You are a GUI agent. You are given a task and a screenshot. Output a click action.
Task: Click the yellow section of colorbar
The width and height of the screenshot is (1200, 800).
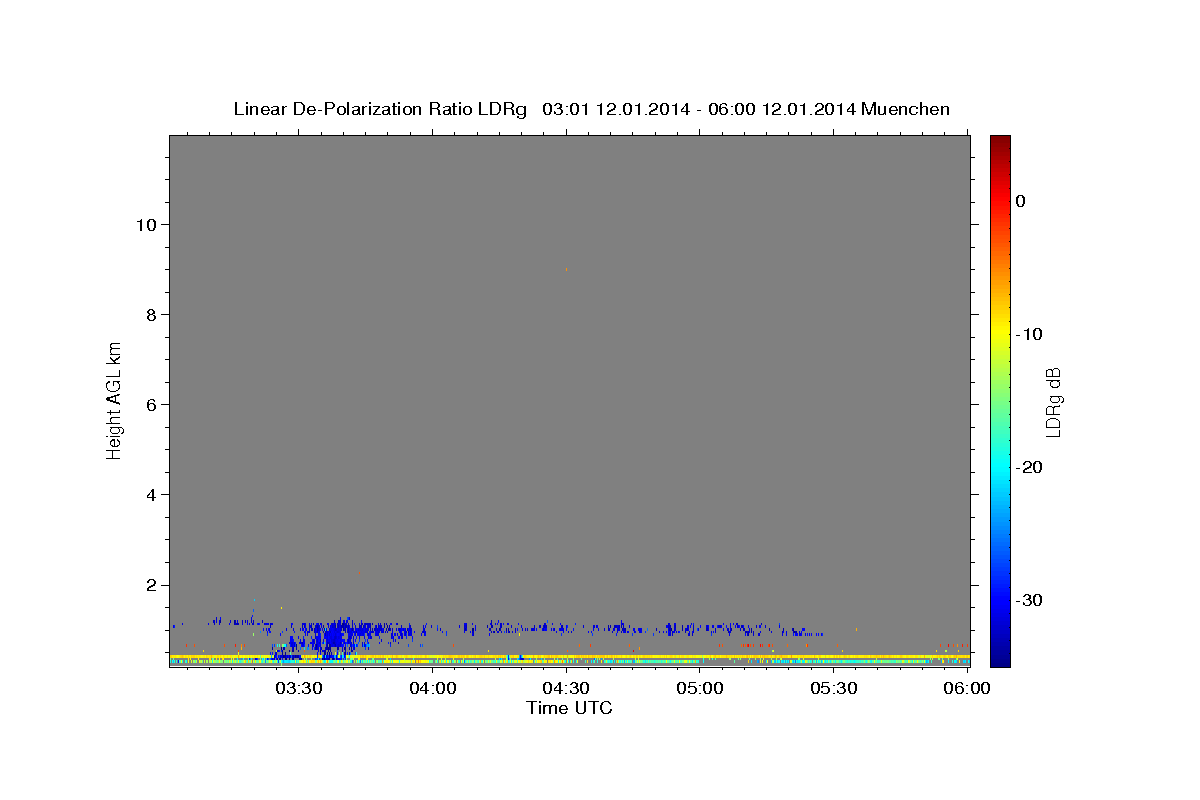coord(1000,330)
